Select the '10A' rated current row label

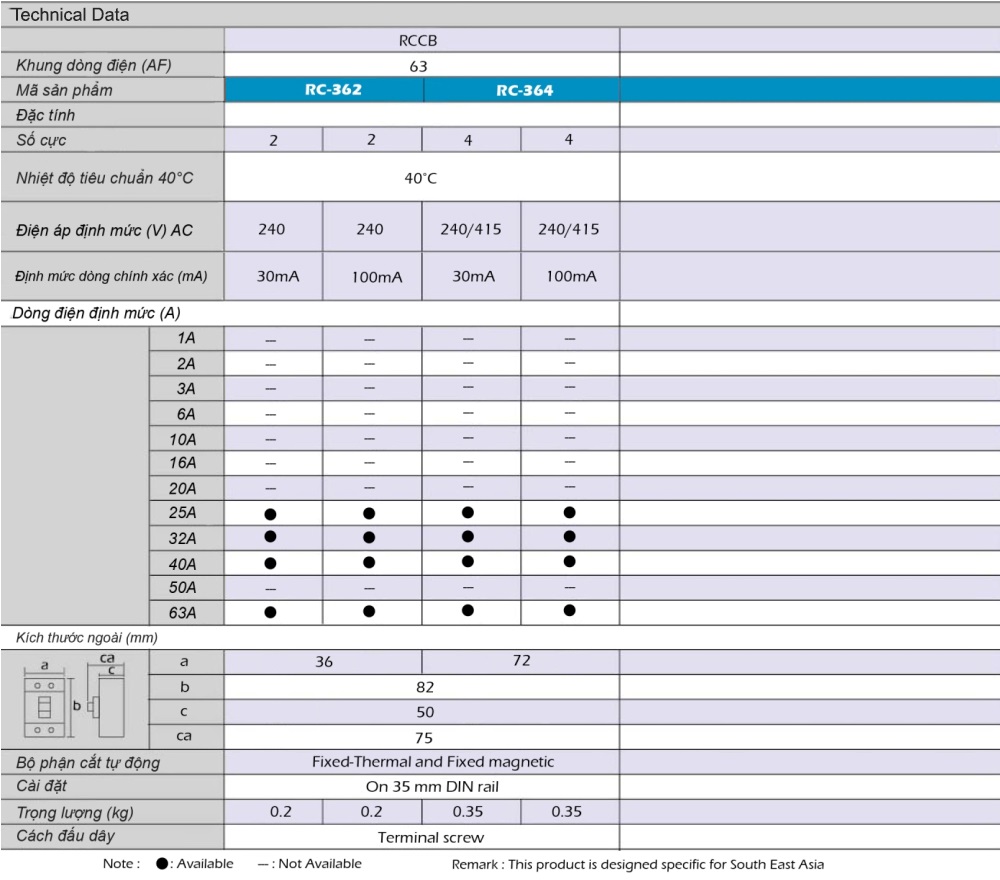182,439
